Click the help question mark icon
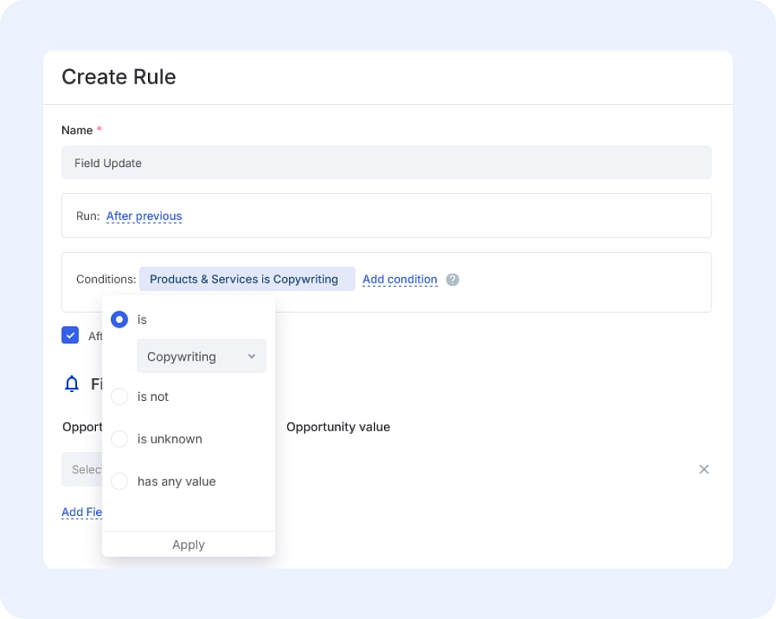This screenshot has height=619, width=776. pos(453,280)
